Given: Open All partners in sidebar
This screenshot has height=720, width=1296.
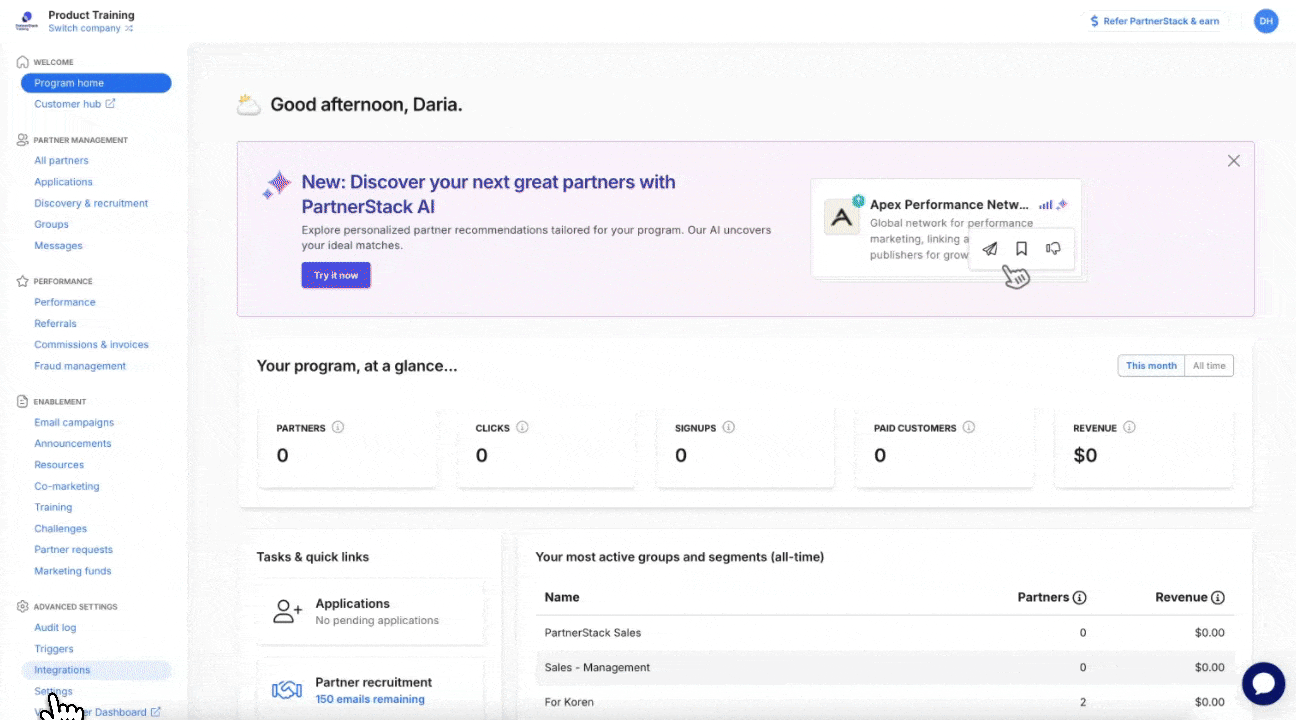Looking at the screenshot, I should [x=61, y=160].
